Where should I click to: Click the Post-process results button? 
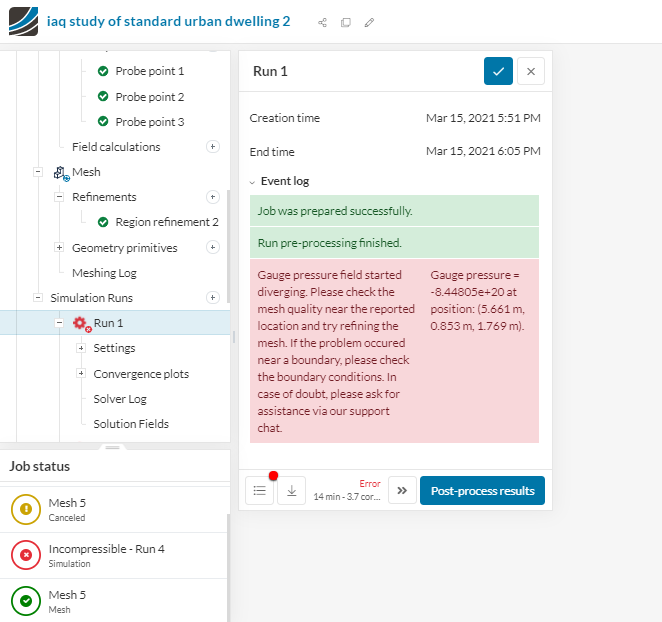[x=482, y=491]
